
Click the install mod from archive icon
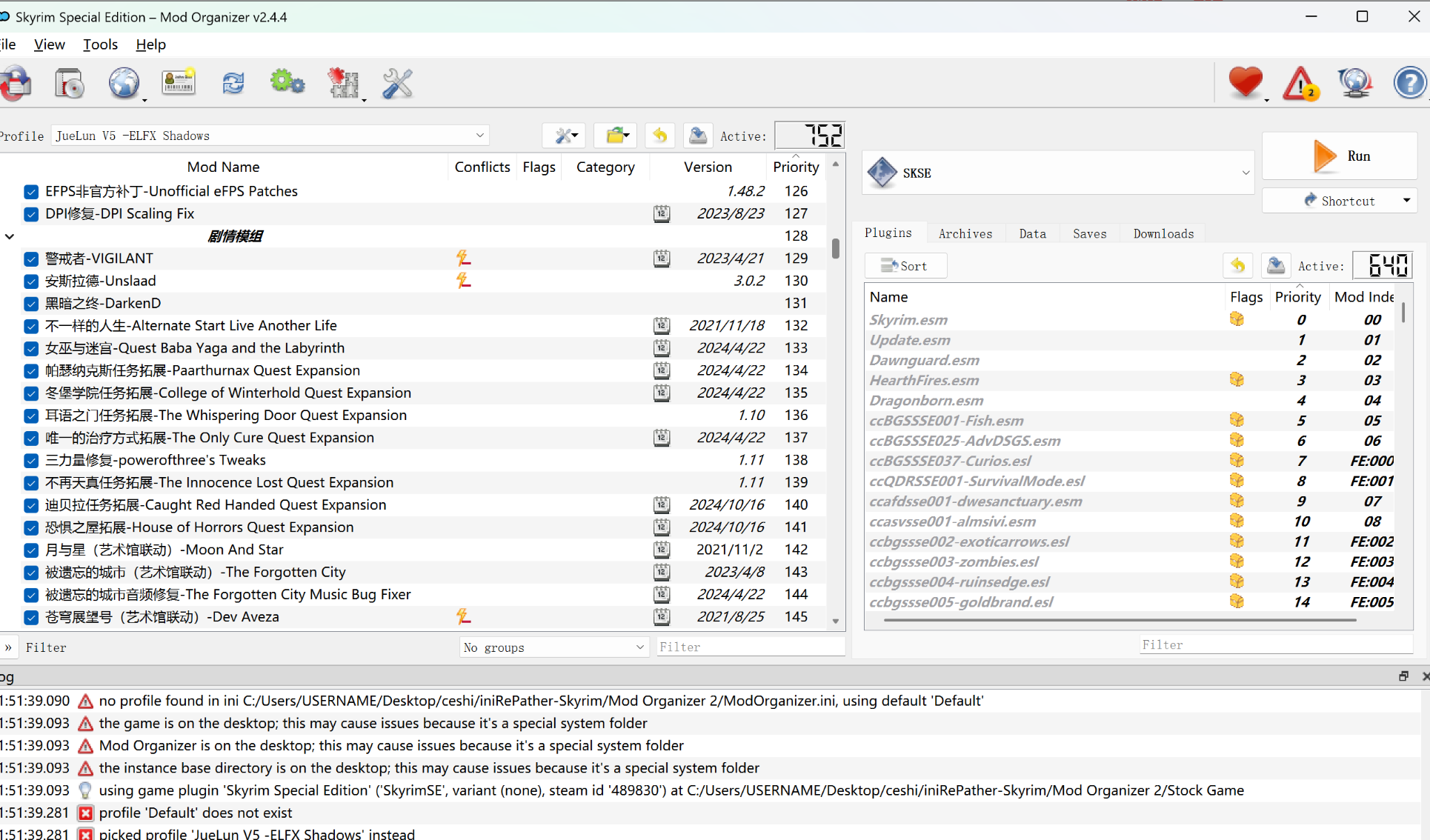(70, 83)
